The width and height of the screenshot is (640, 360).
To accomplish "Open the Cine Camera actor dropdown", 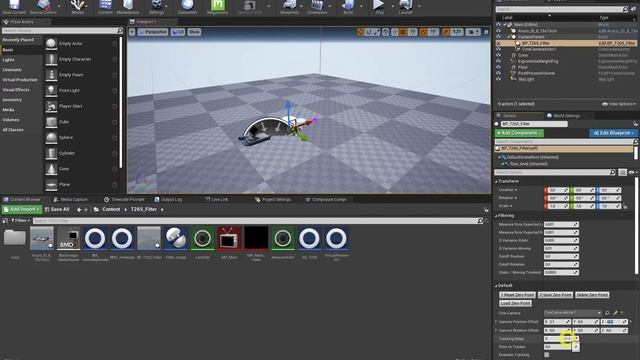I will click(573, 313).
